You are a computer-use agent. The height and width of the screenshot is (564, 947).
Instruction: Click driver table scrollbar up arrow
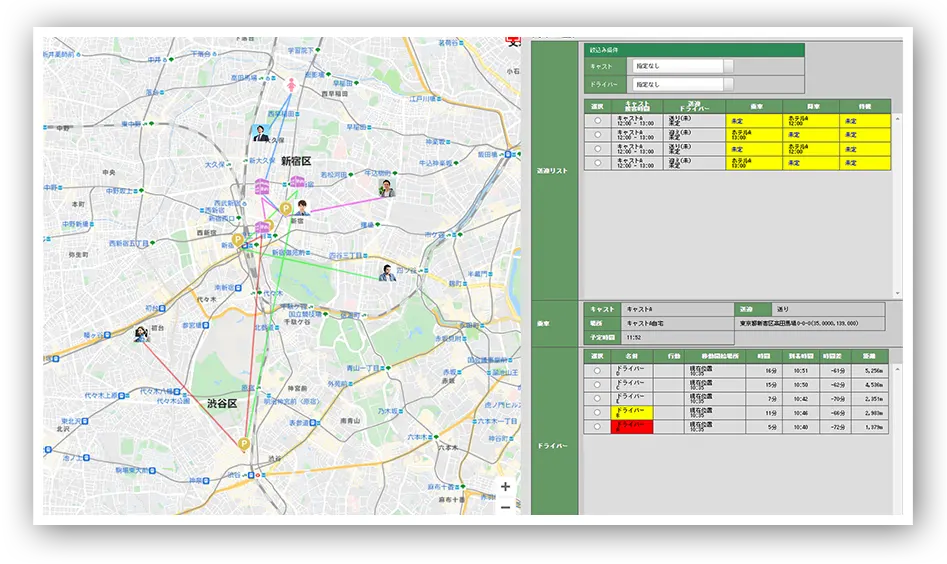(897, 369)
